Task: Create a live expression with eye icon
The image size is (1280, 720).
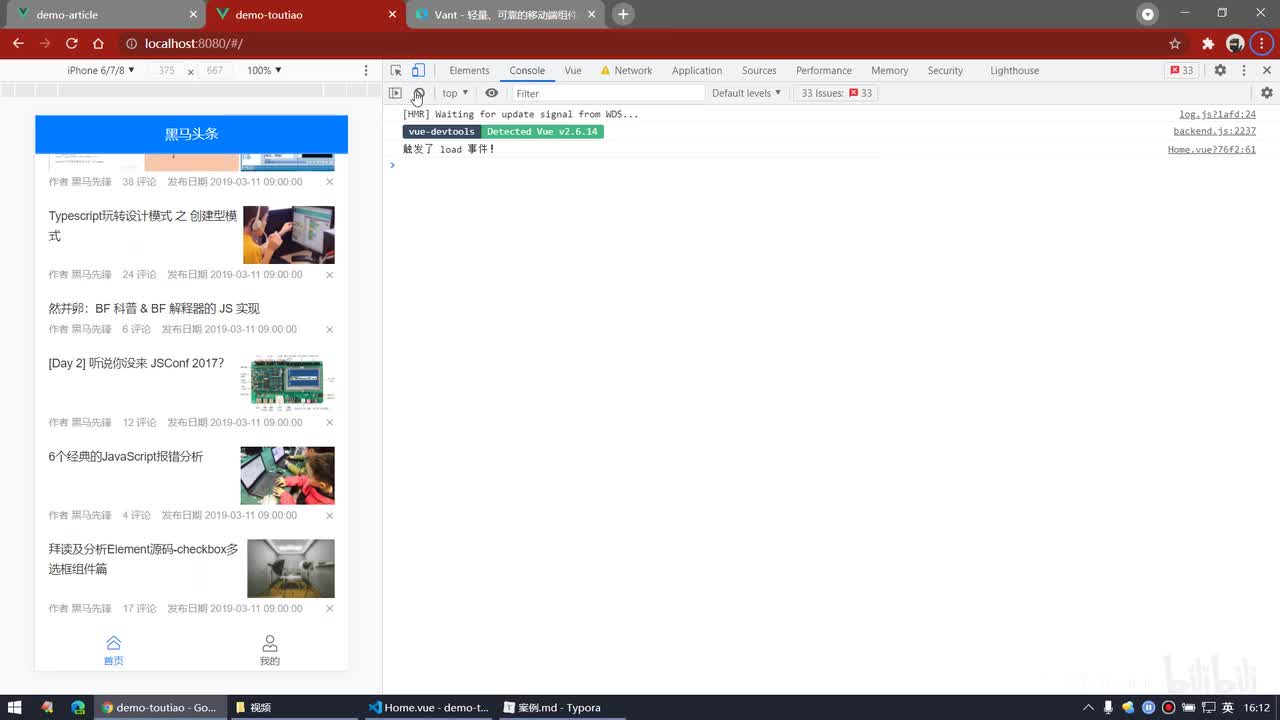Action: pos(491,93)
